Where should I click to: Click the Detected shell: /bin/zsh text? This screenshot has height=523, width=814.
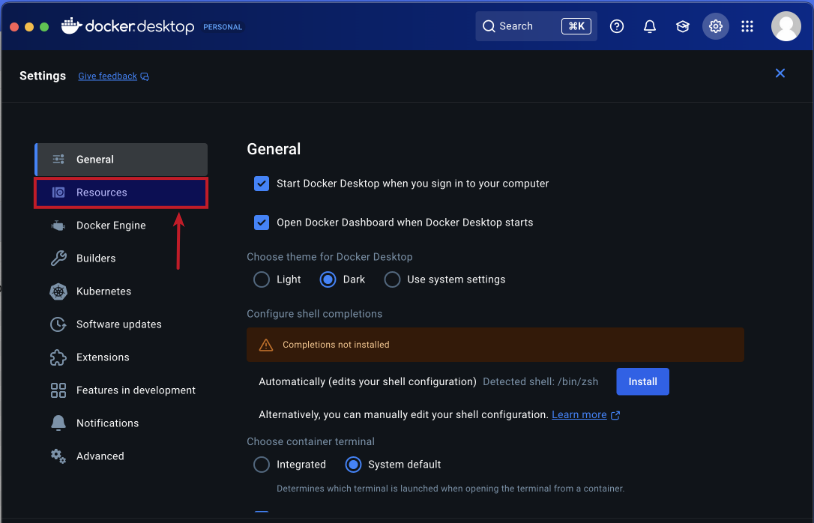pos(540,382)
